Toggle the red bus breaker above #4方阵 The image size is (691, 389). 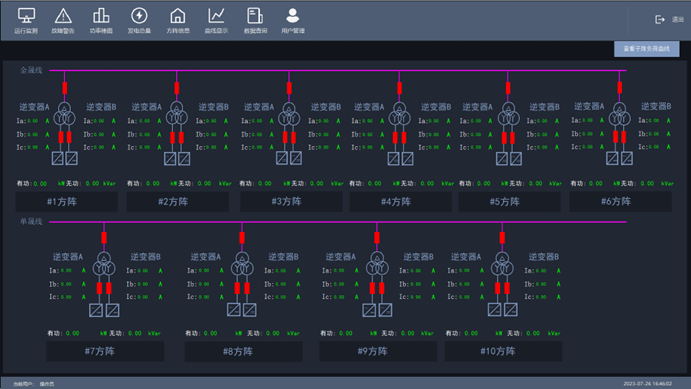[399, 88]
